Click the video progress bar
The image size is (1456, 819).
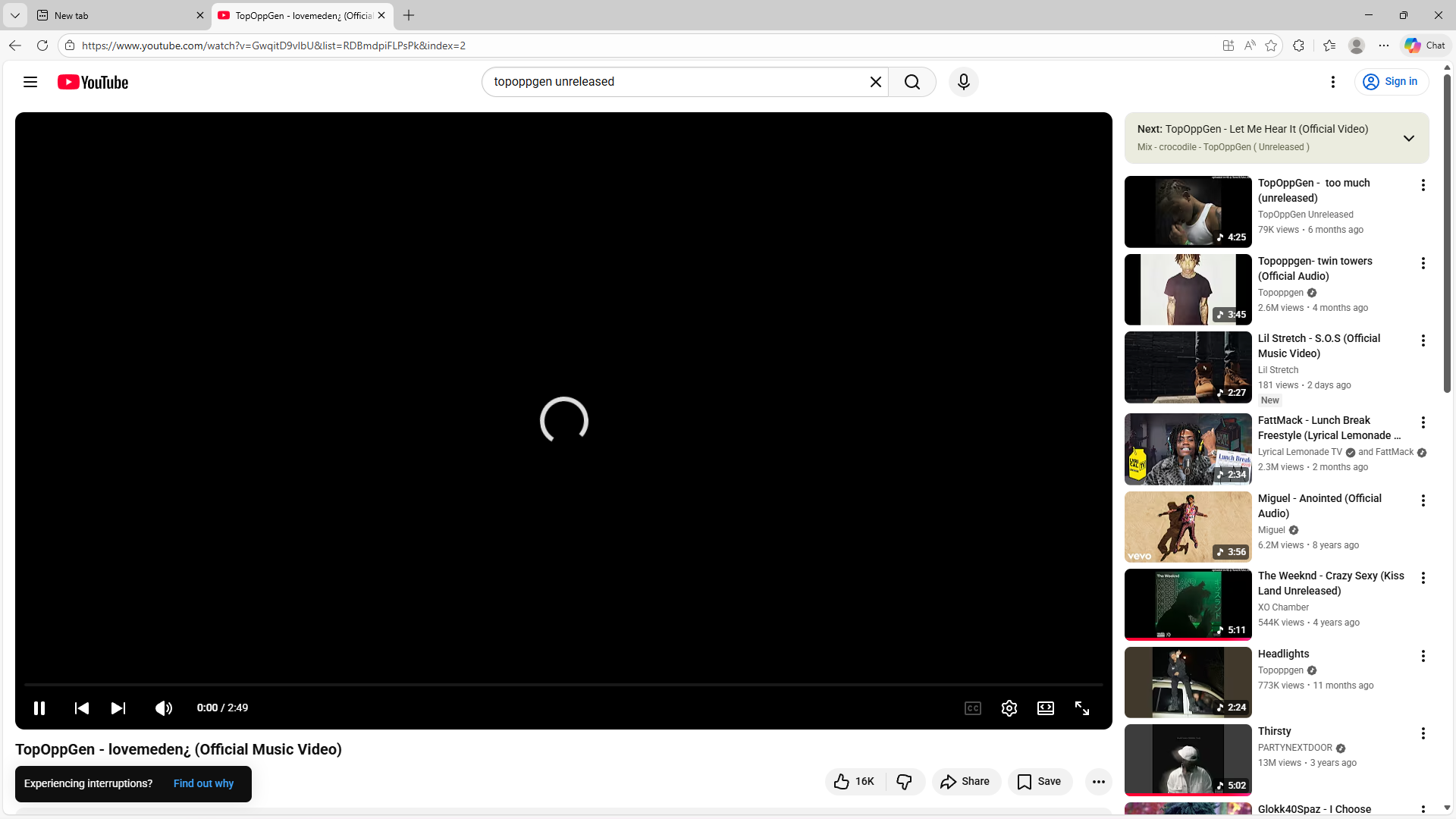click(x=563, y=685)
